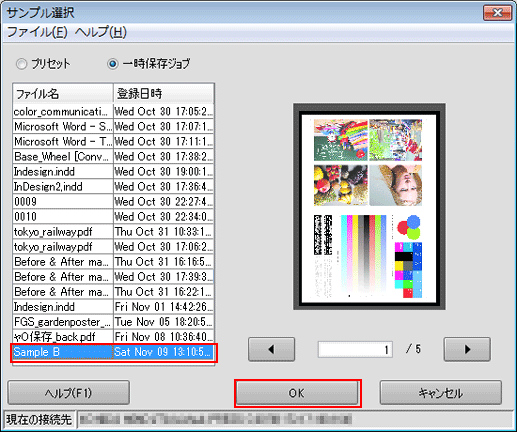
Task: Click the page preview thumbnail
Action: tap(369, 207)
